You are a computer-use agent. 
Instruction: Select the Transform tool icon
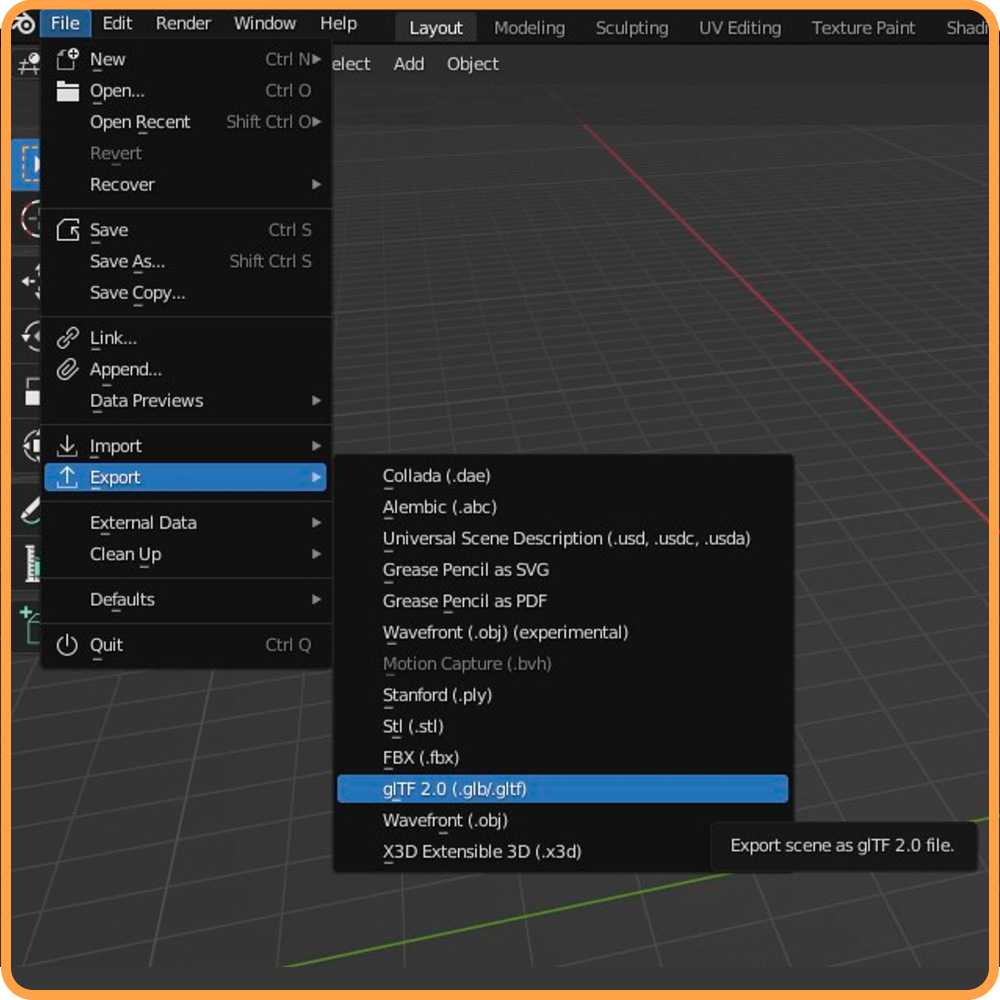pos(32,446)
